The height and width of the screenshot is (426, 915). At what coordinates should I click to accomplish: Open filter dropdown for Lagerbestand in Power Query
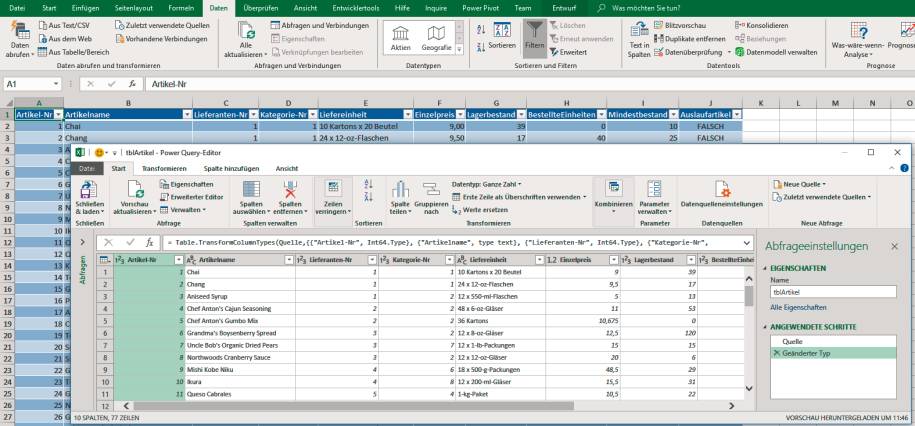coord(691,260)
